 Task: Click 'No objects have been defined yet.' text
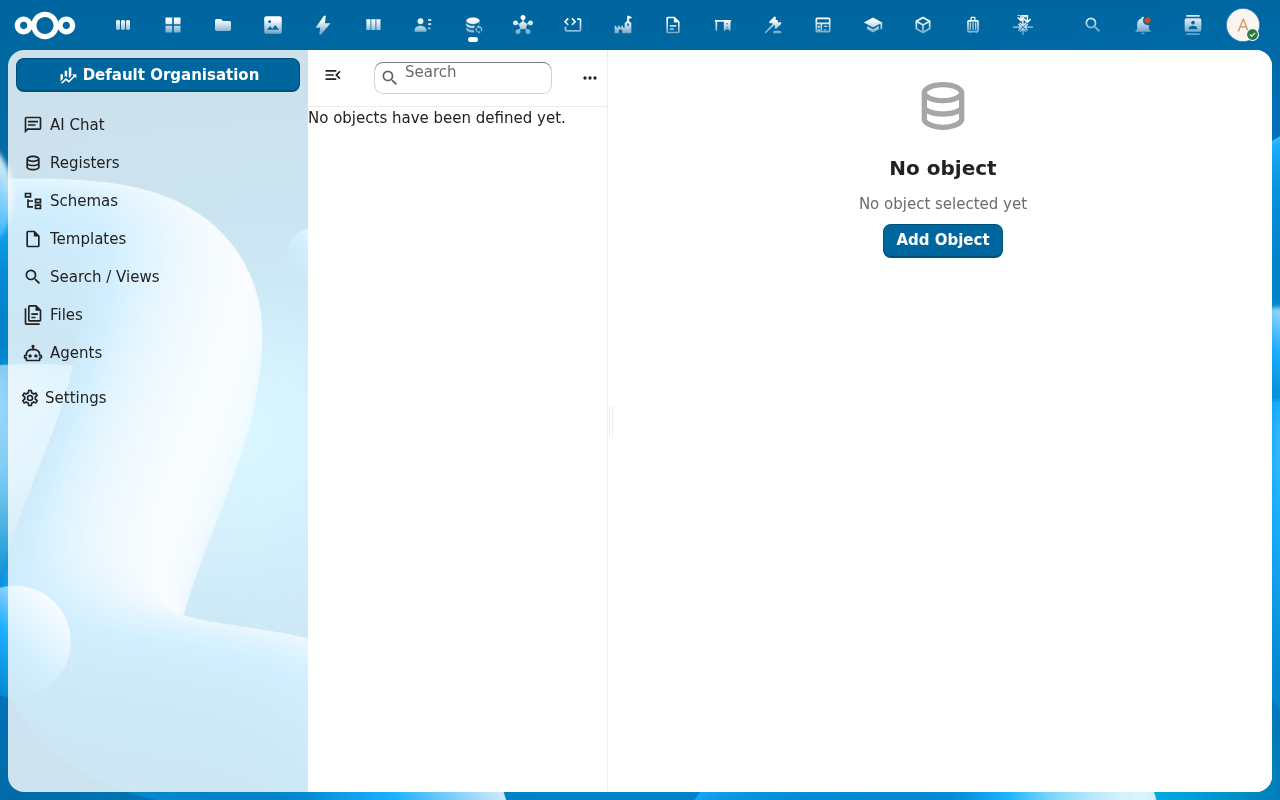pyautogui.click(x=437, y=118)
